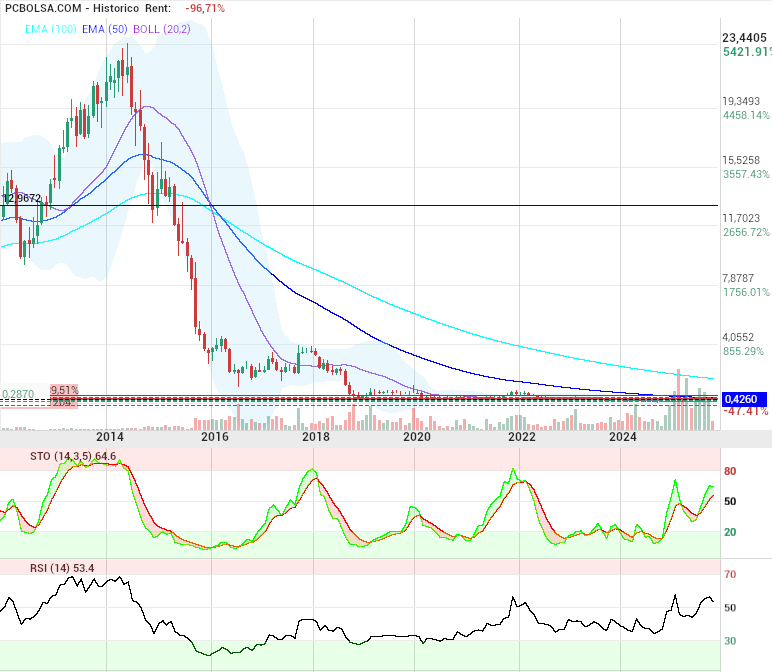Viewport: 772px width, 672px height.
Task: Click the PCBOLSA.COM chart title
Action: (46, 8)
